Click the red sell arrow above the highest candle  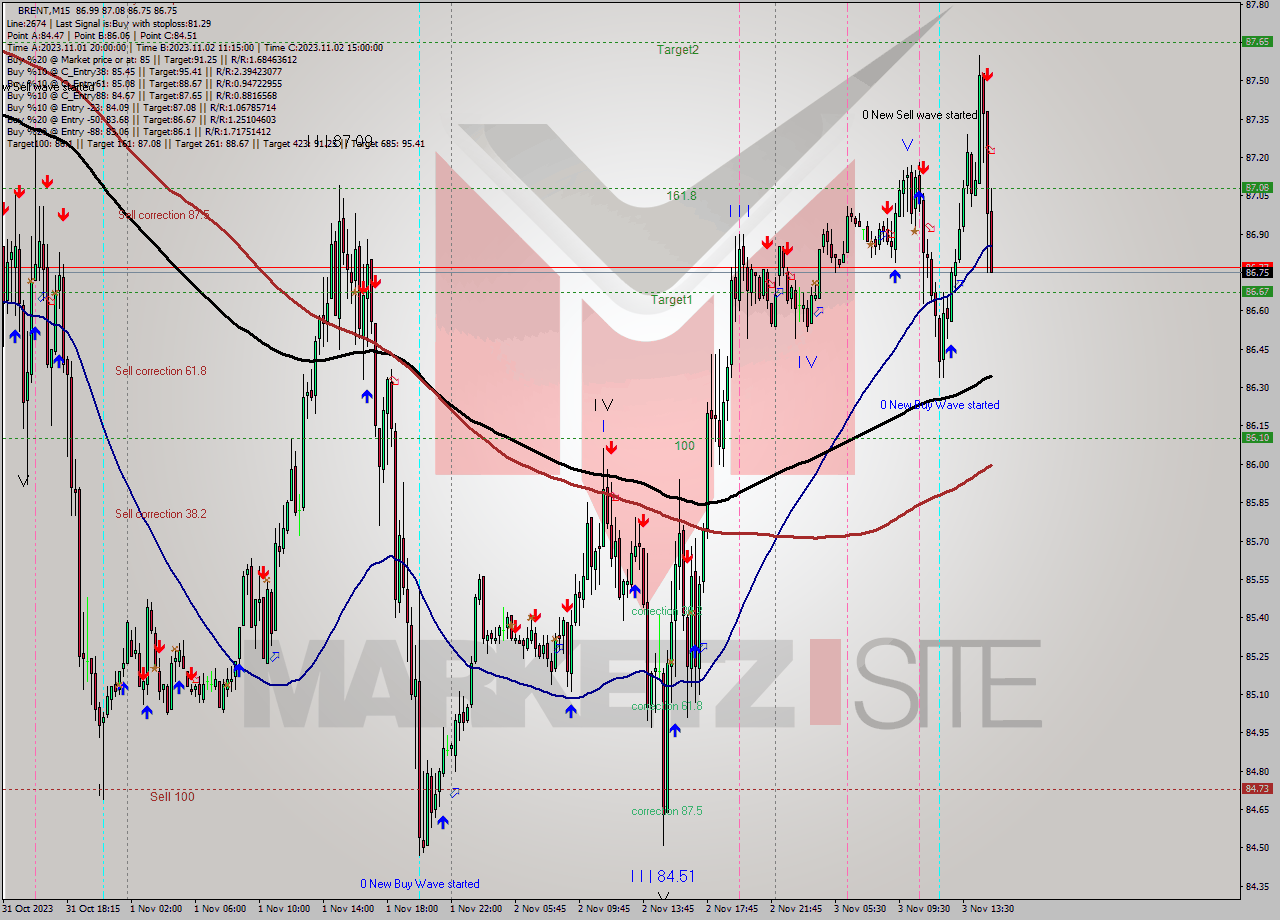pyautogui.click(x=987, y=75)
